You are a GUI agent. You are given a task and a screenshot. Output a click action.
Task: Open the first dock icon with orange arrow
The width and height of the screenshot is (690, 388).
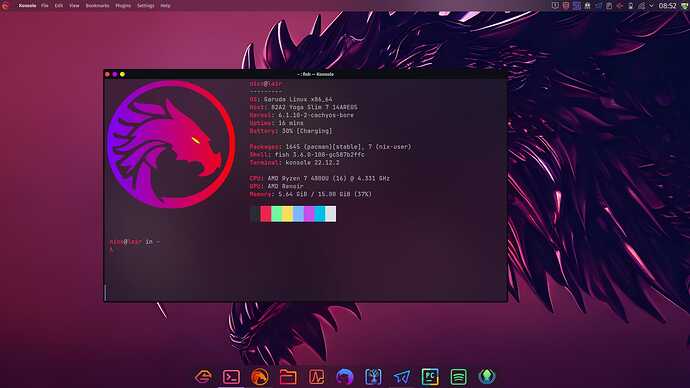[203, 377]
